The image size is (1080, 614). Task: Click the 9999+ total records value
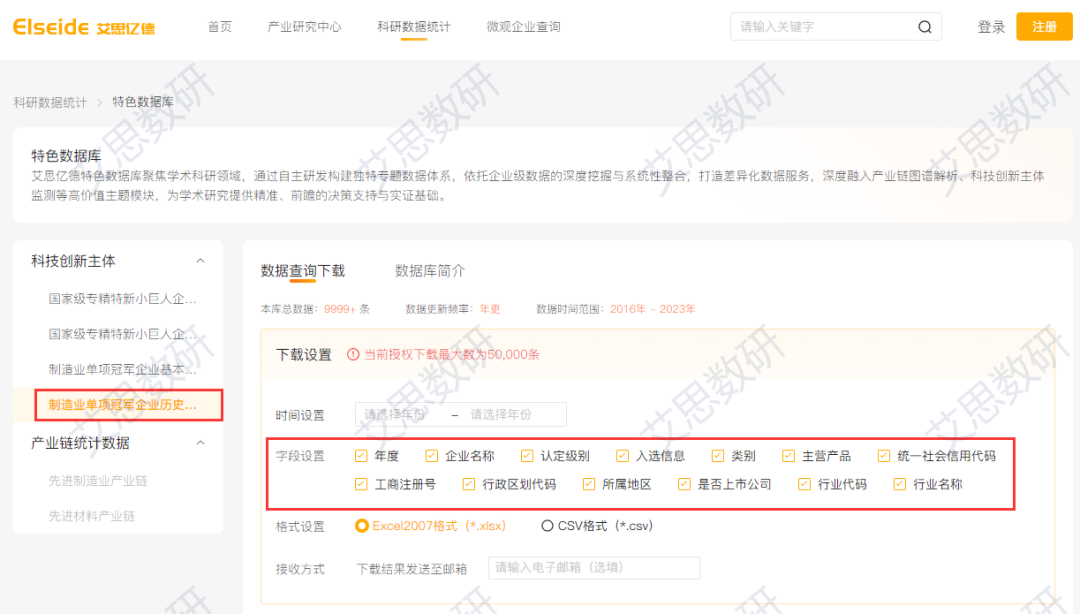click(x=340, y=309)
